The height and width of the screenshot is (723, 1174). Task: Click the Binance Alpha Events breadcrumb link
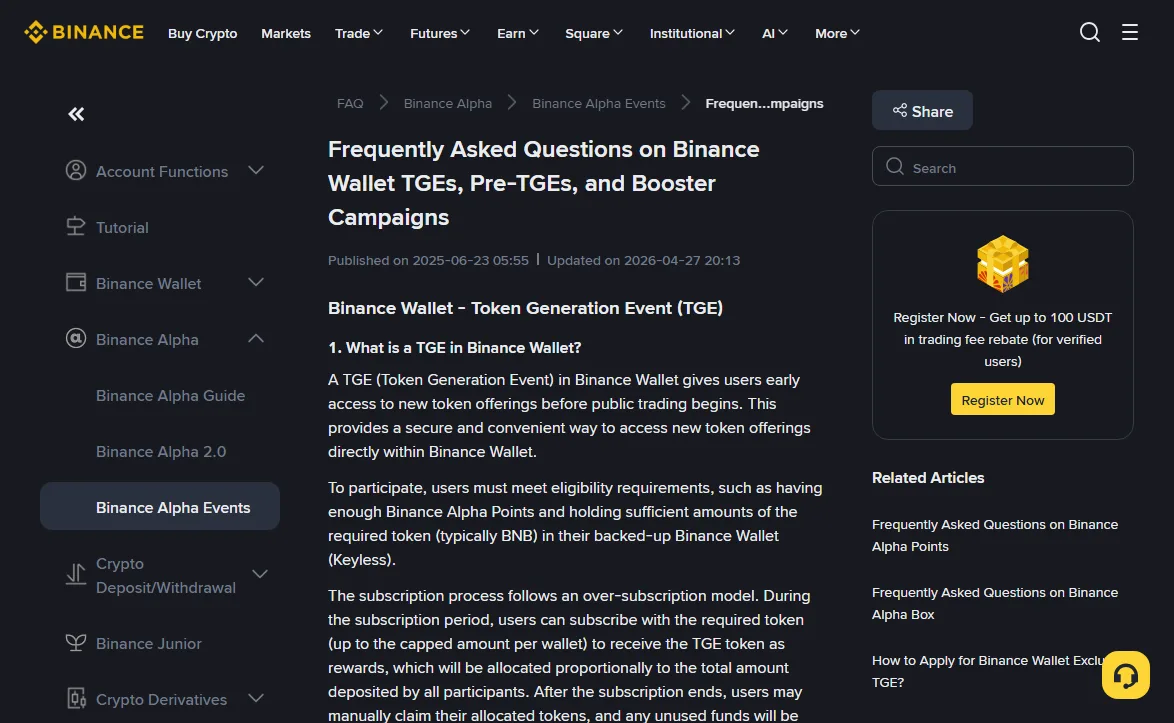point(598,103)
